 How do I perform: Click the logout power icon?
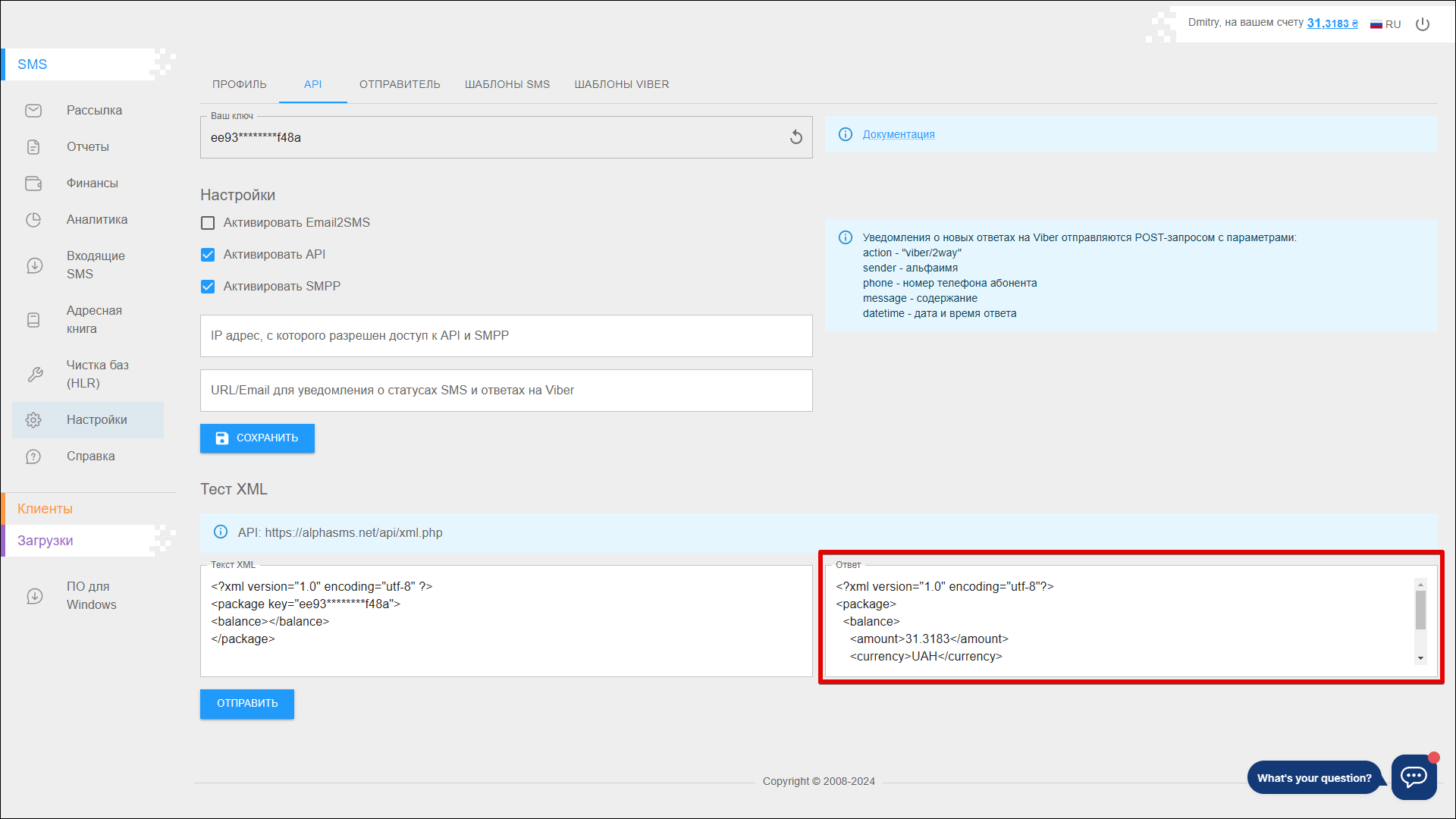pos(1423,24)
